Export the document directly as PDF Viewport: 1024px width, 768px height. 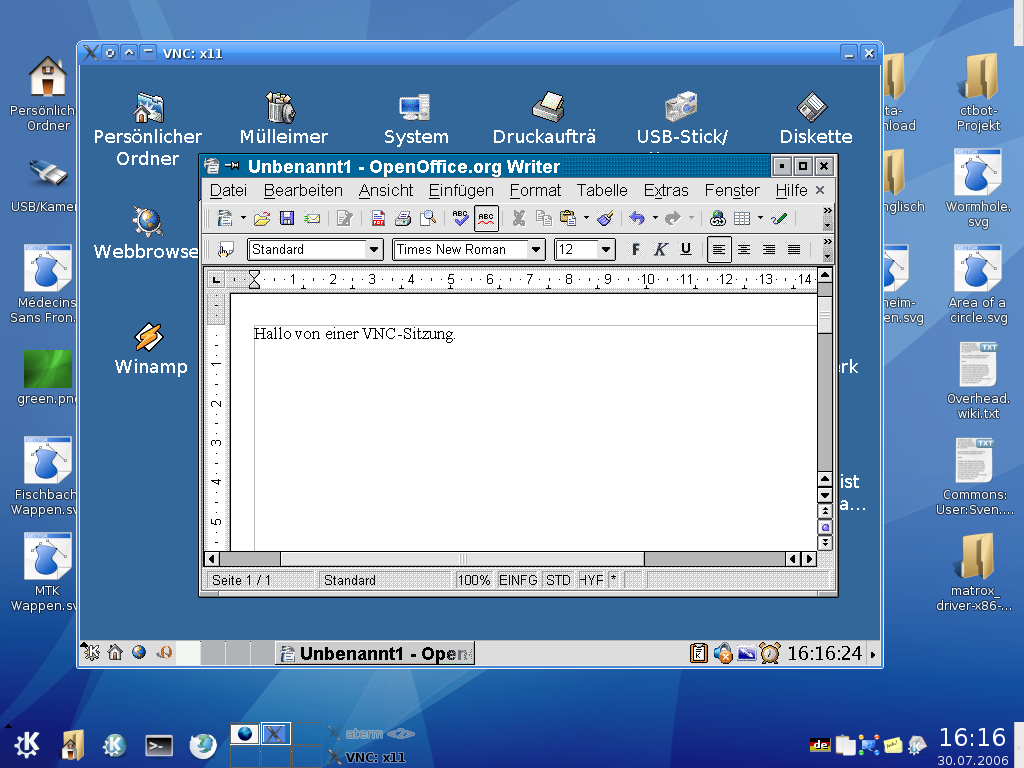(380, 217)
